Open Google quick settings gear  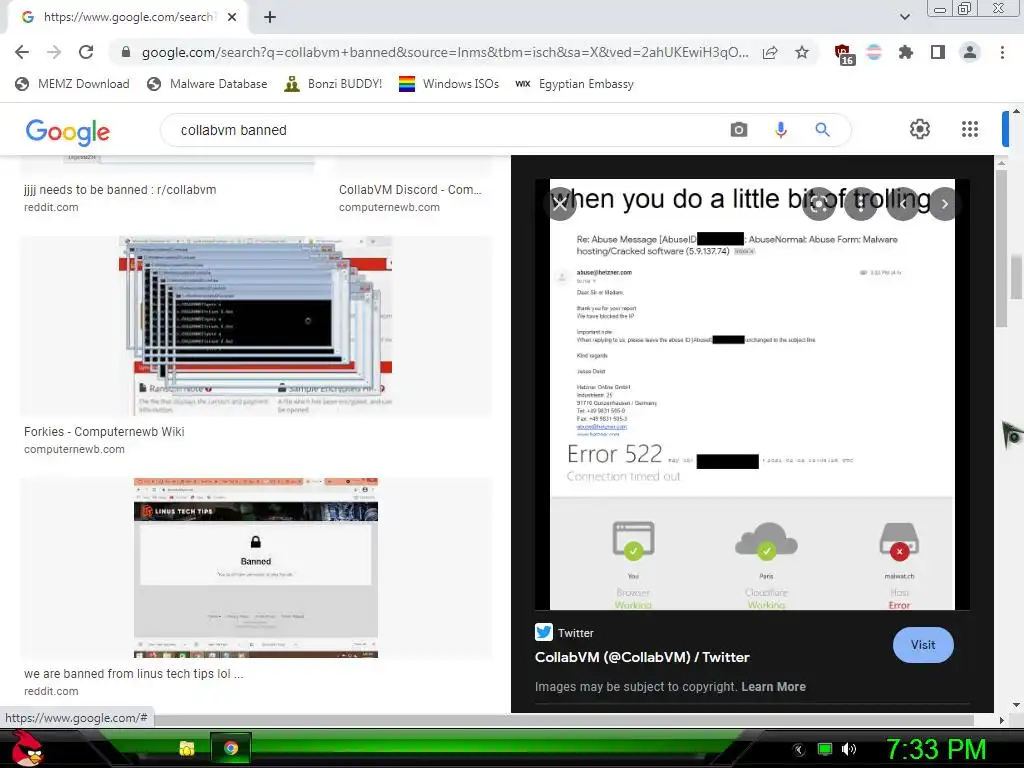[x=920, y=129]
